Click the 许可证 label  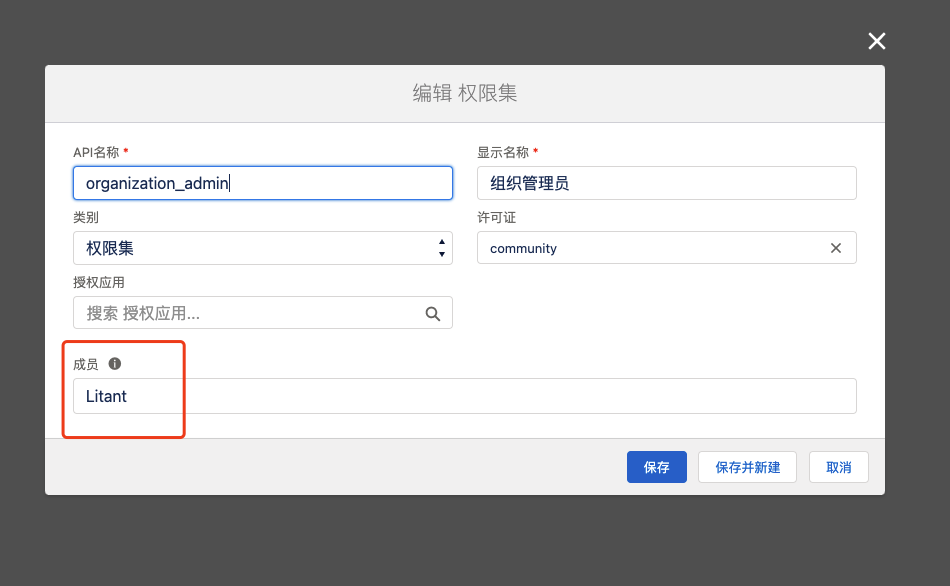coord(496,218)
